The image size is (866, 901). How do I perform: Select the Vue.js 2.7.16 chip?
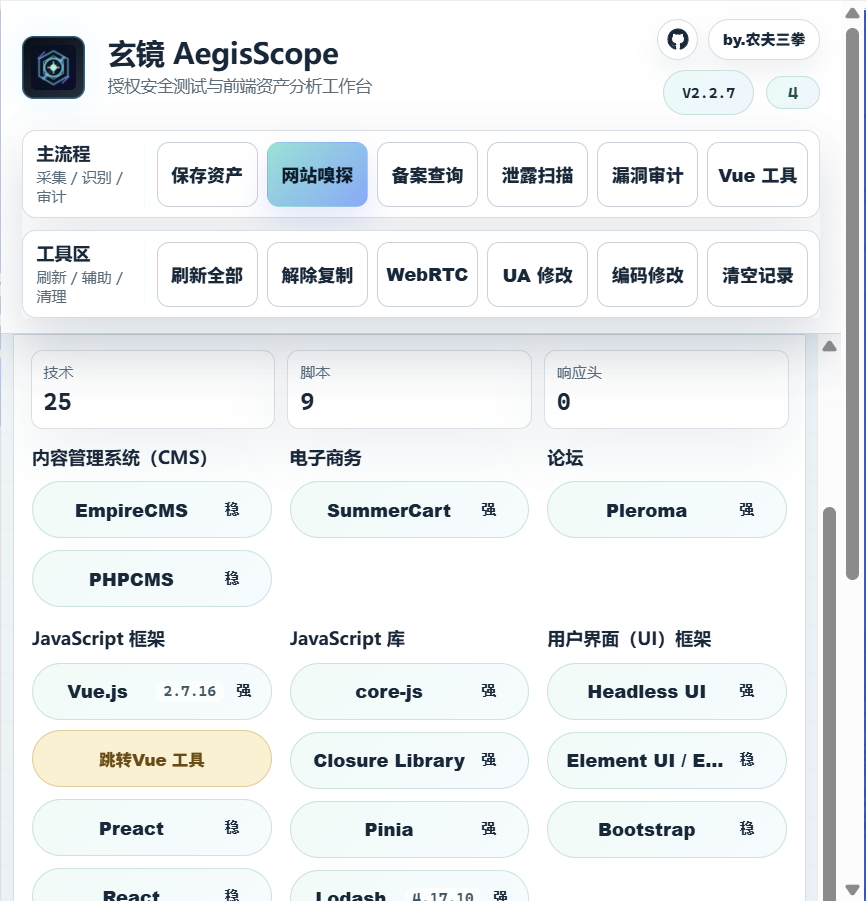tap(152, 691)
